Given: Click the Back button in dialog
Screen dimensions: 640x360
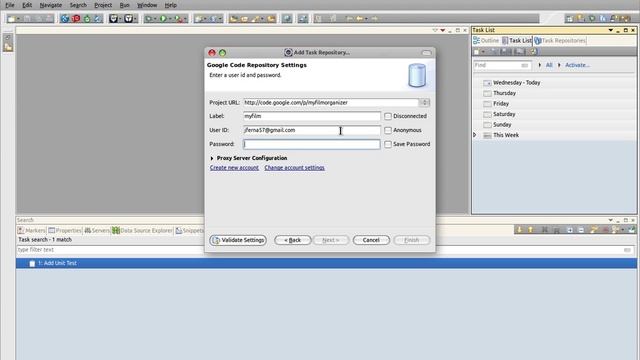Looking at the screenshot, I should 292,240.
